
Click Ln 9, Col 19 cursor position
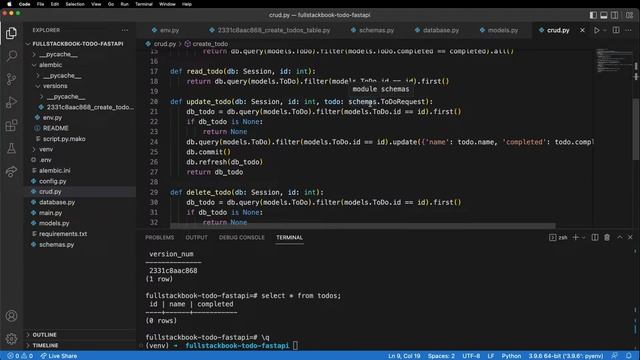404,356
